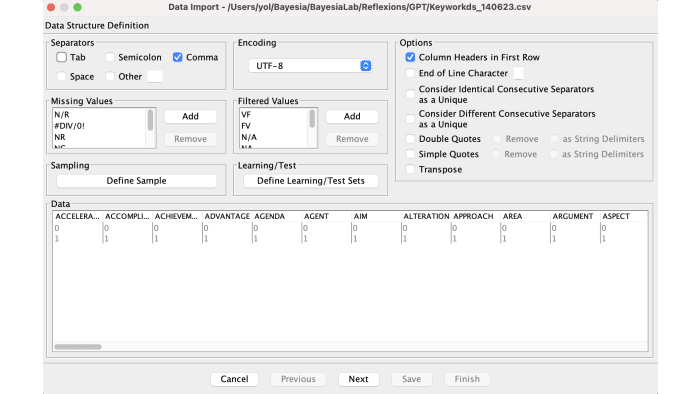This screenshot has height=394, width=700.
Task: Select Remove radio for Simple Quotes
Action: pyautogui.click(x=496, y=154)
